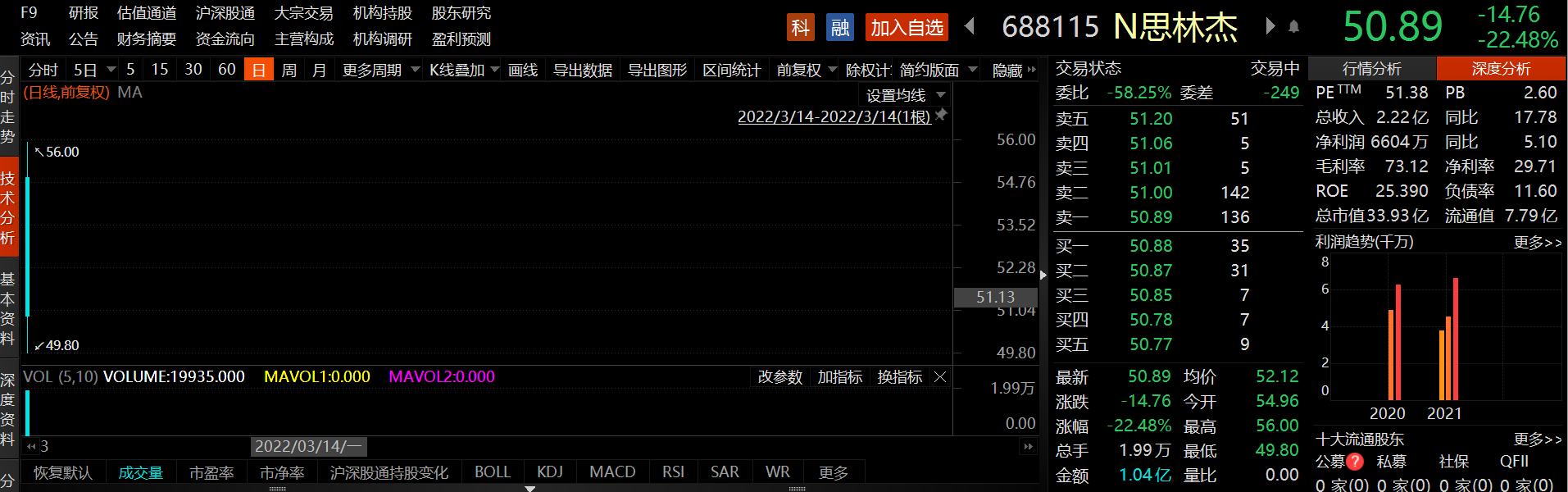Open 机构调研 menu
Viewport: 1568px width, 492px height.
pos(383,39)
